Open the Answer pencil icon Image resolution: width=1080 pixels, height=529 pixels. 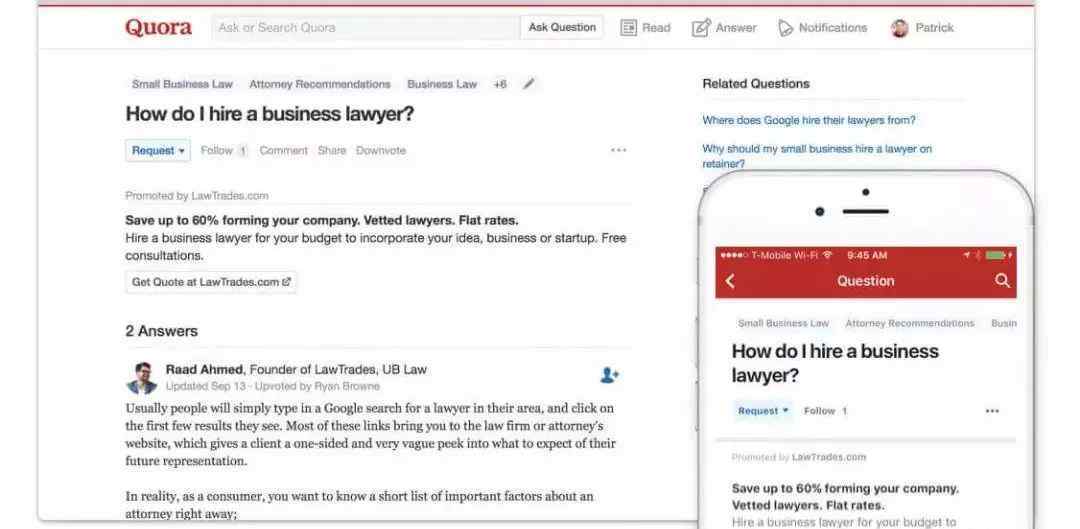[x=700, y=28]
